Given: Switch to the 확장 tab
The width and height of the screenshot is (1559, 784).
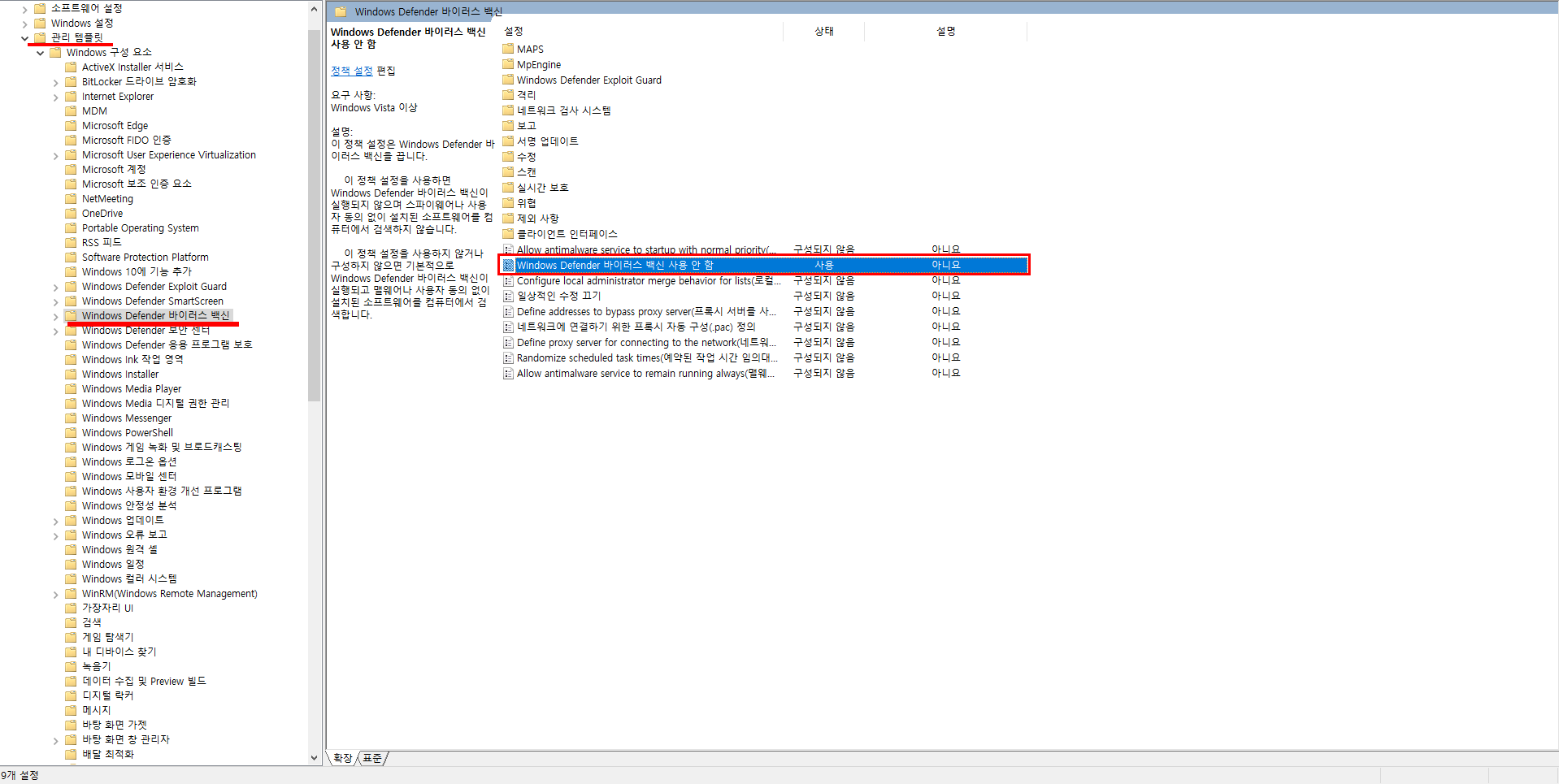Looking at the screenshot, I should pyautogui.click(x=342, y=758).
